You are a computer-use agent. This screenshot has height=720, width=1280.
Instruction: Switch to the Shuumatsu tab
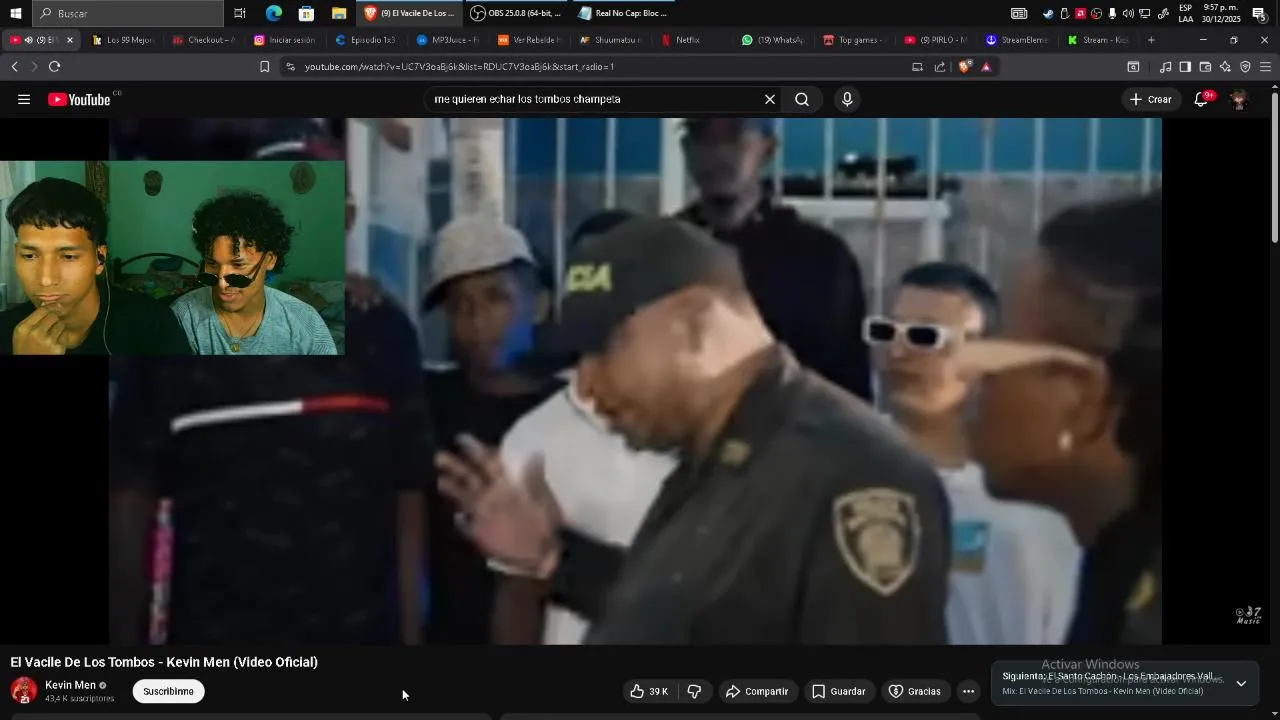point(610,40)
